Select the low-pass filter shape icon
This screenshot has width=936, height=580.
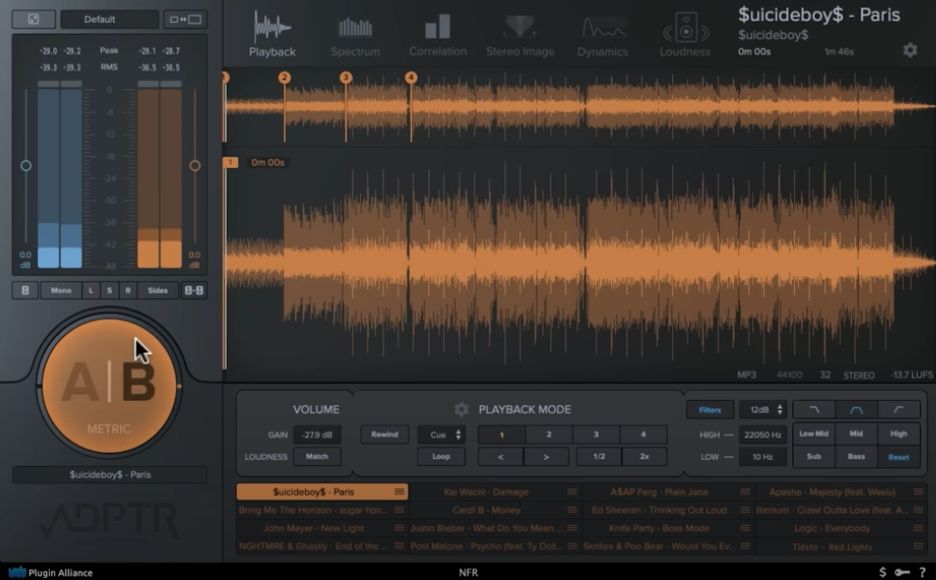point(814,410)
